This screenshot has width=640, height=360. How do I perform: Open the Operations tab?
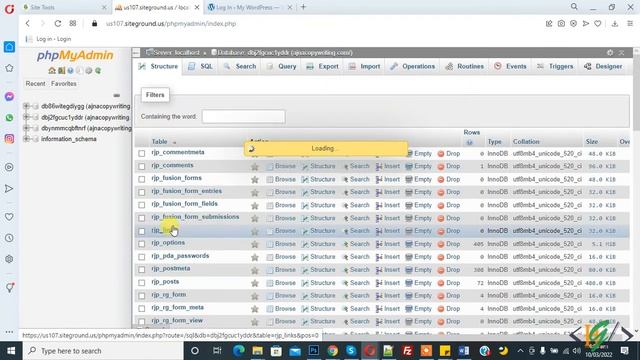[x=413, y=66]
